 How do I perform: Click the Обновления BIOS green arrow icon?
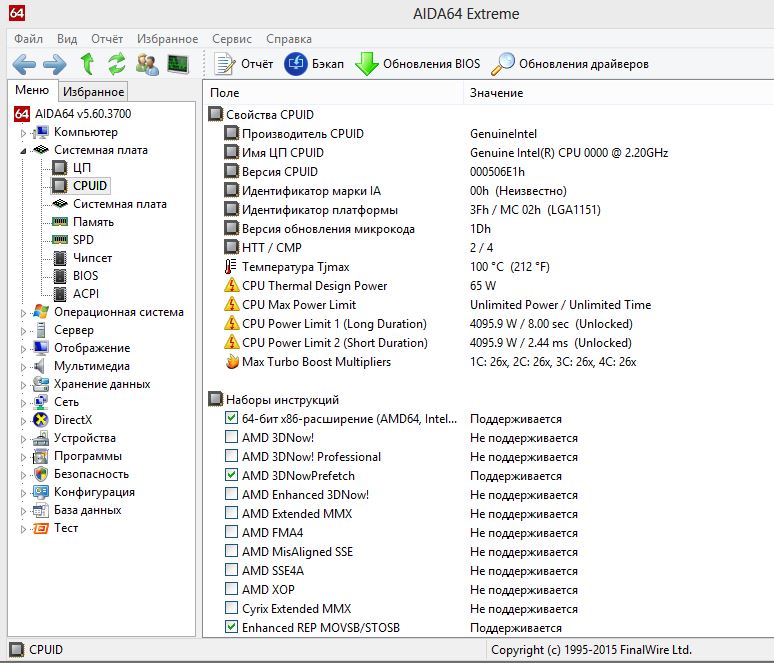pyautogui.click(x=367, y=64)
